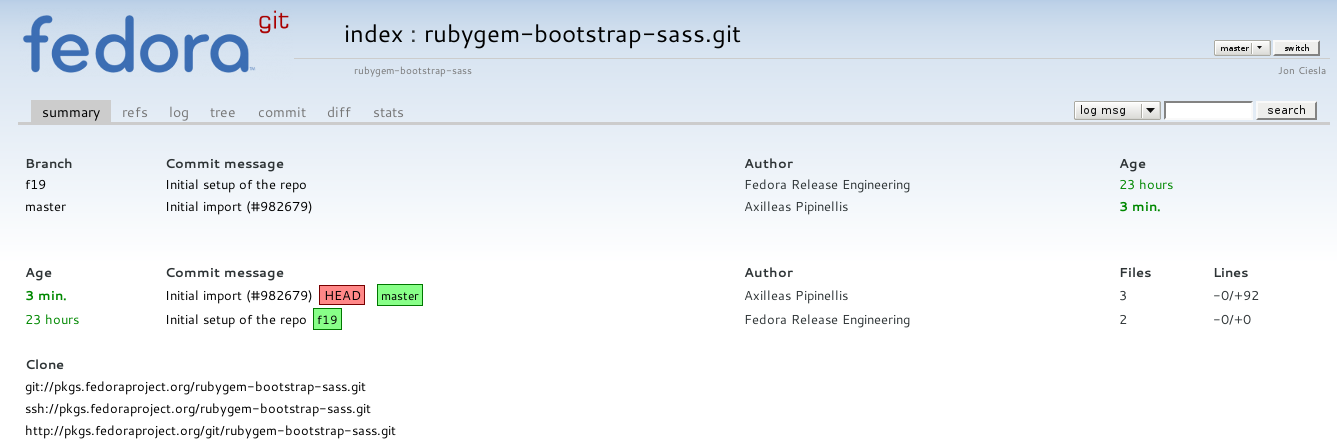Open the f19 branch link
The width and height of the screenshot is (1337, 444).
(x=36, y=185)
